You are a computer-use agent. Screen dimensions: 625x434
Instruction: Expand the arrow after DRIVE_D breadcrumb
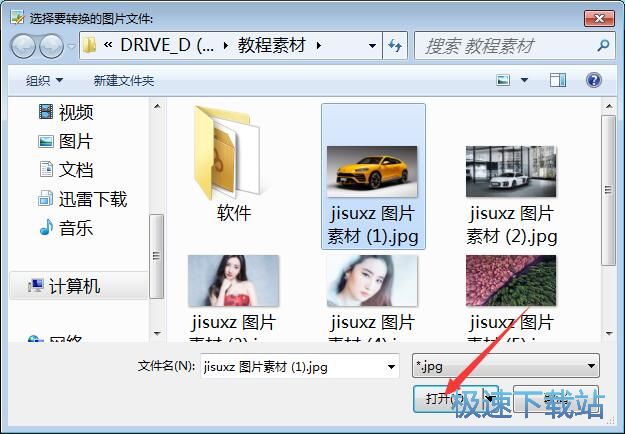226,45
